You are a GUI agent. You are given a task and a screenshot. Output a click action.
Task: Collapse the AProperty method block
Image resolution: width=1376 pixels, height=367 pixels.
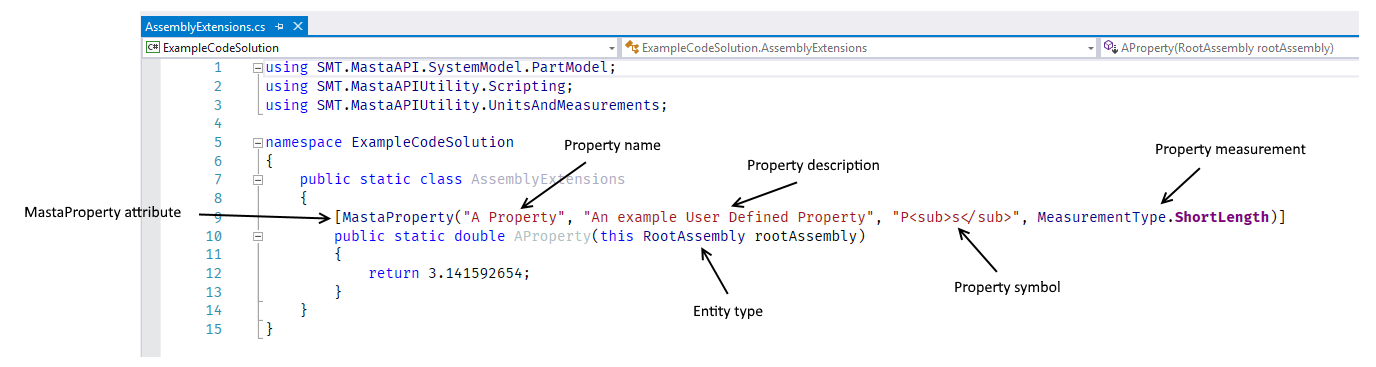tap(258, 236)
